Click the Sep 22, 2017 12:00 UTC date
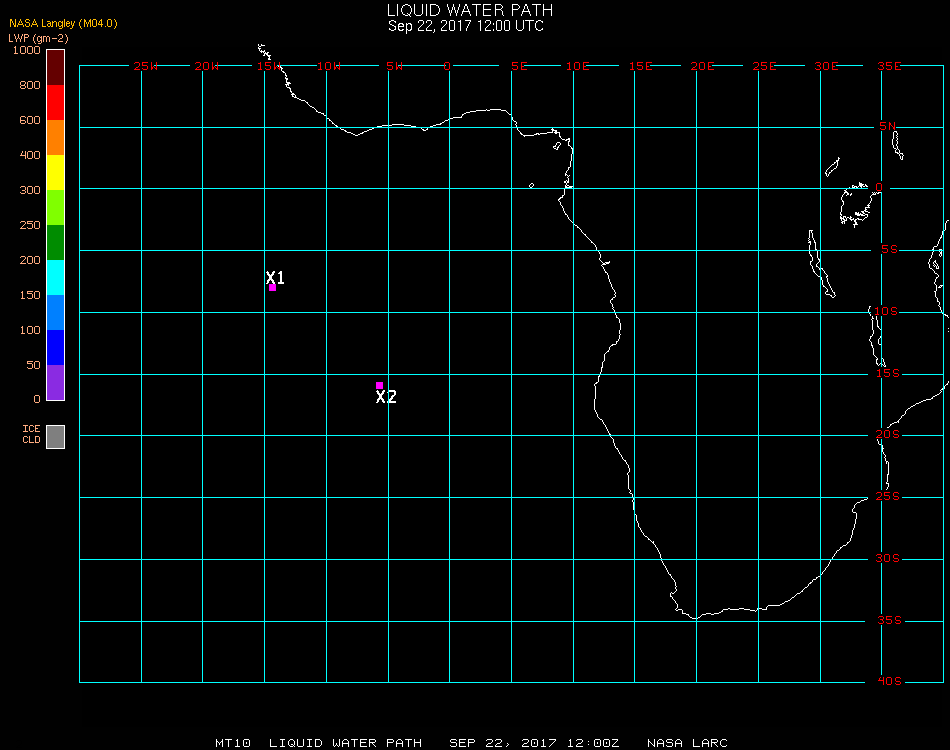 (466, 26)
